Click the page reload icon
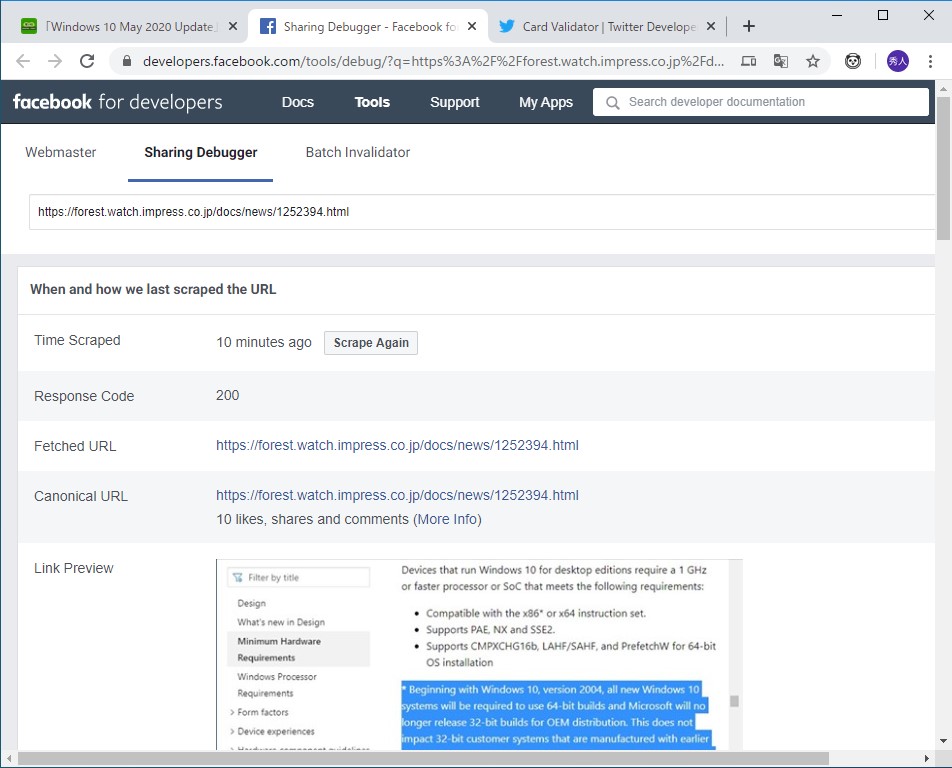 (x=89, y=60)
